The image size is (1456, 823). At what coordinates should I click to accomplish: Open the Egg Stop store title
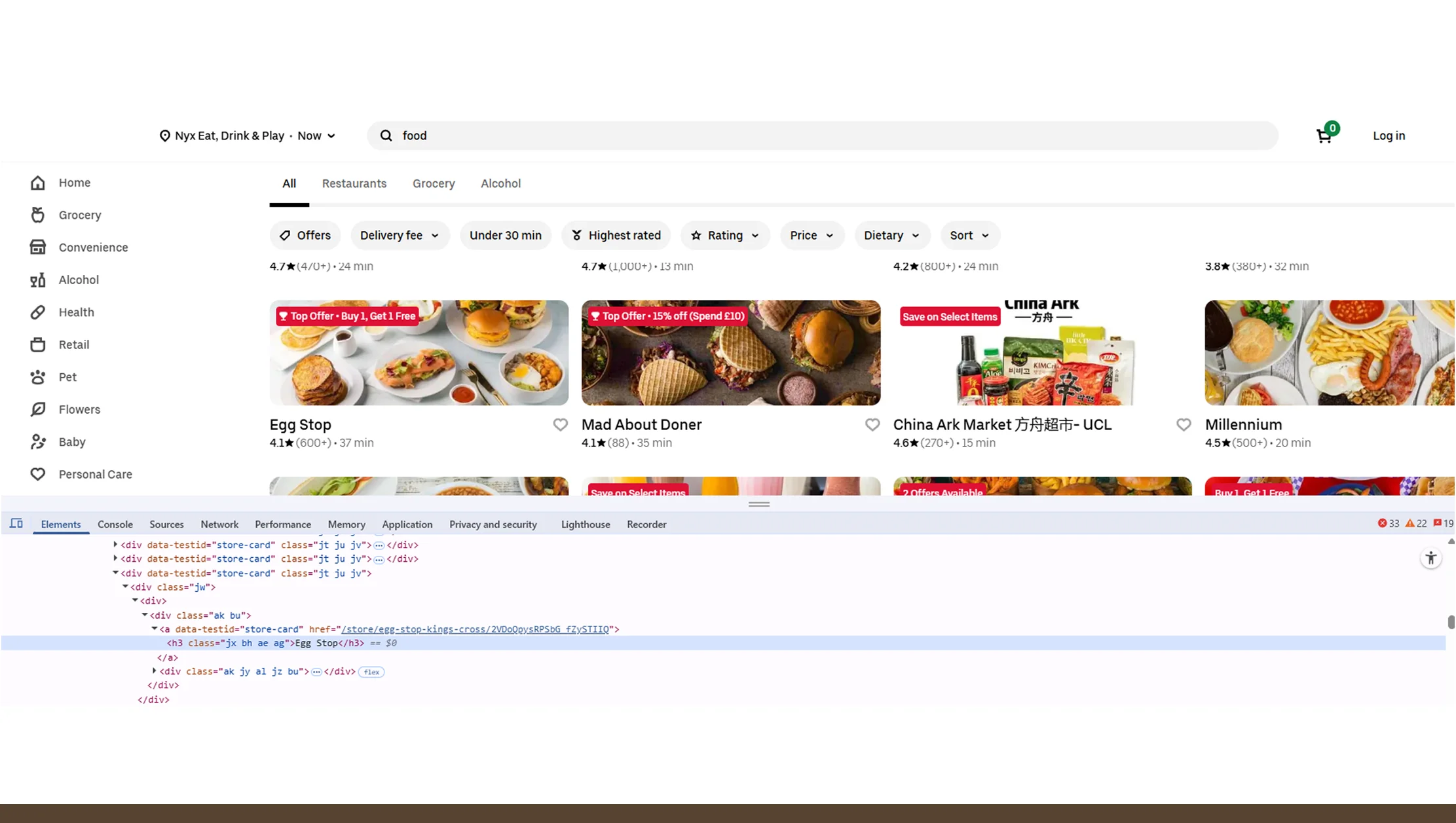coord(301,425)
